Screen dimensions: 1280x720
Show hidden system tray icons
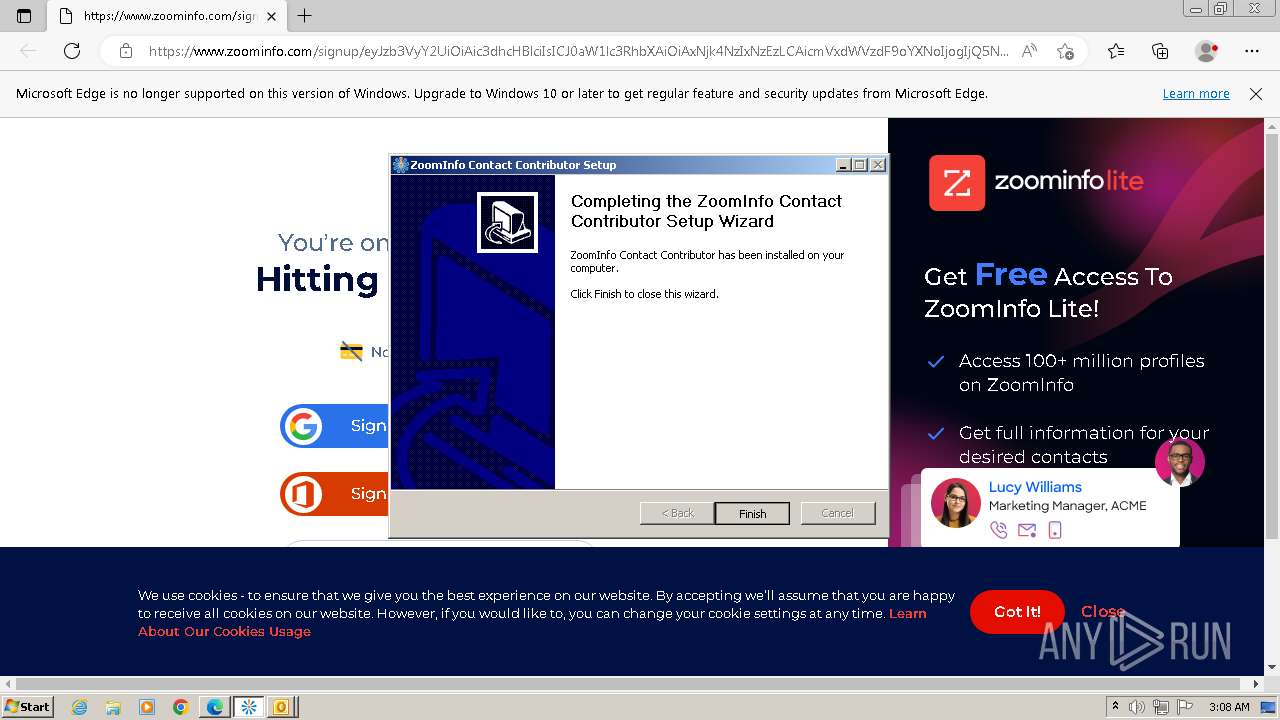(x=1116, y=707)
